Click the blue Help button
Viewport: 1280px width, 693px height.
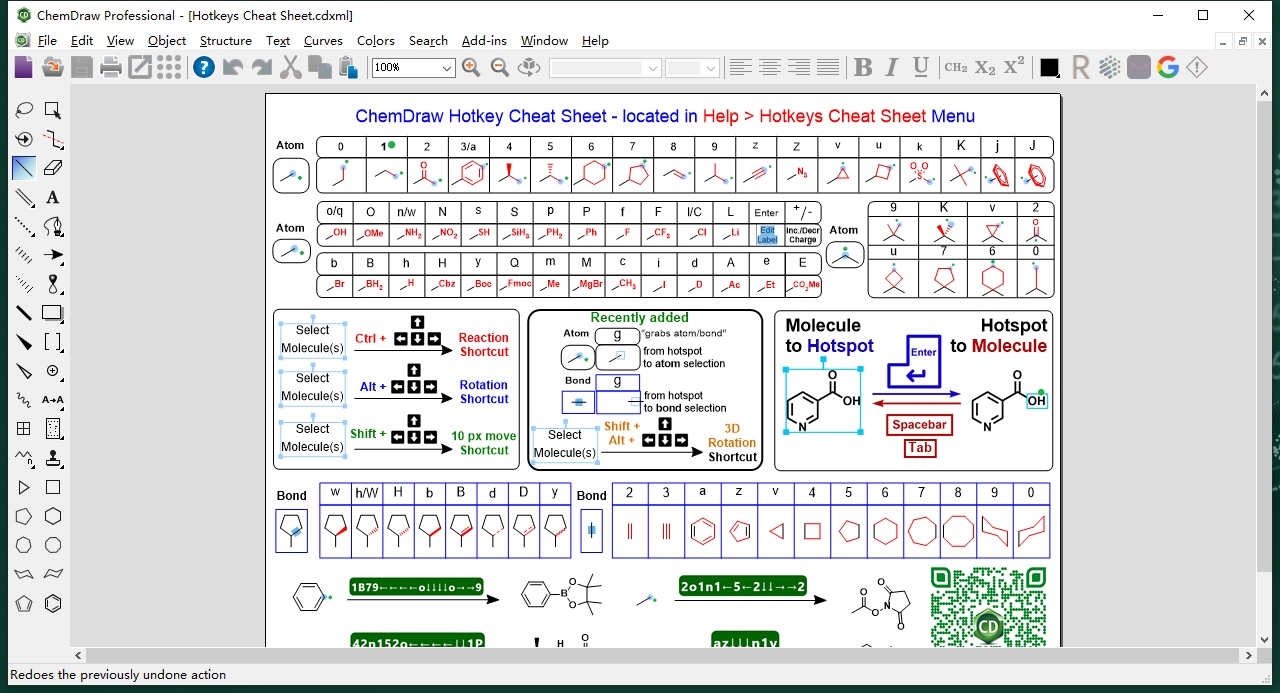click(203, 67)
